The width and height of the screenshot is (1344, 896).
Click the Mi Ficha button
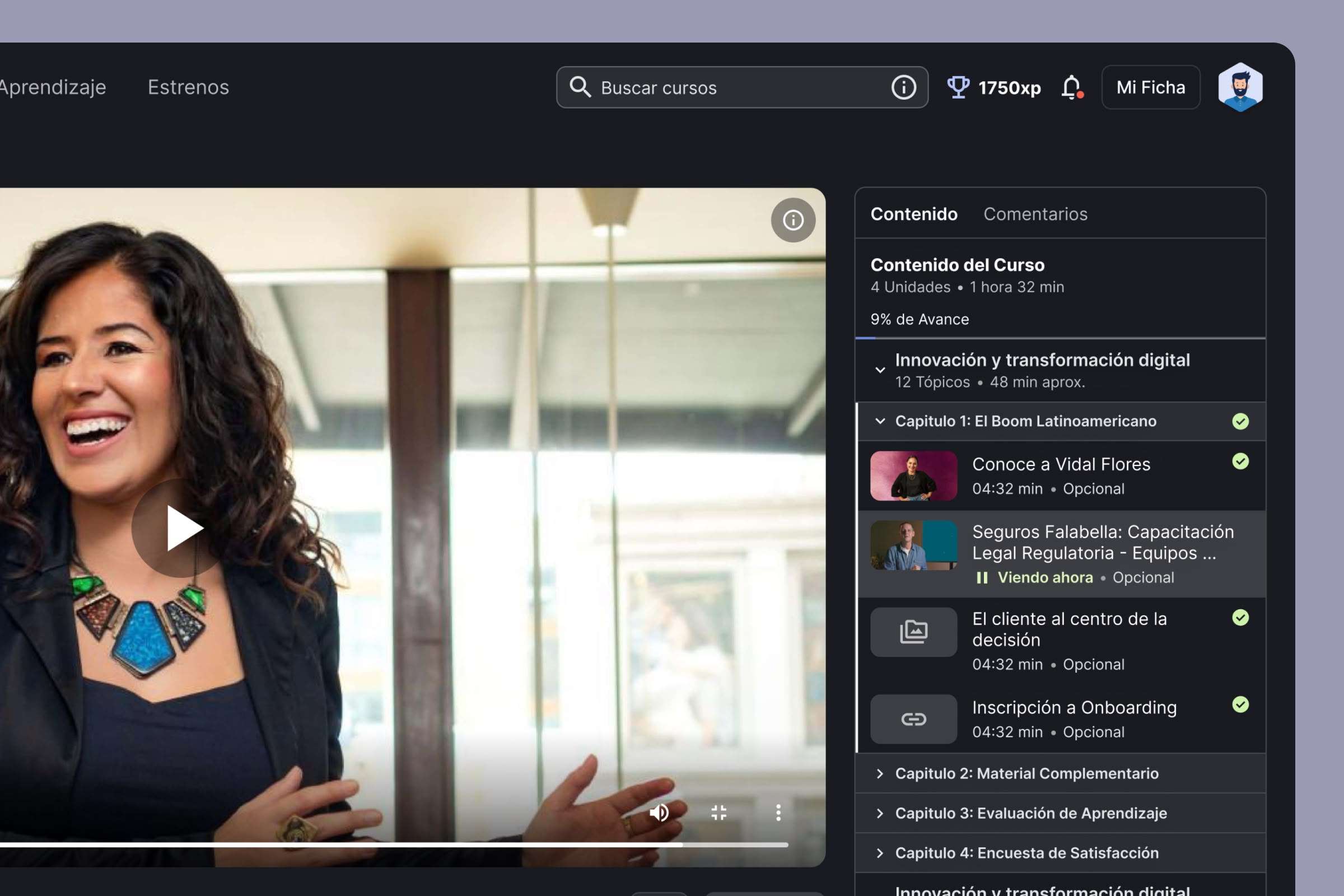click(1150, 87)
